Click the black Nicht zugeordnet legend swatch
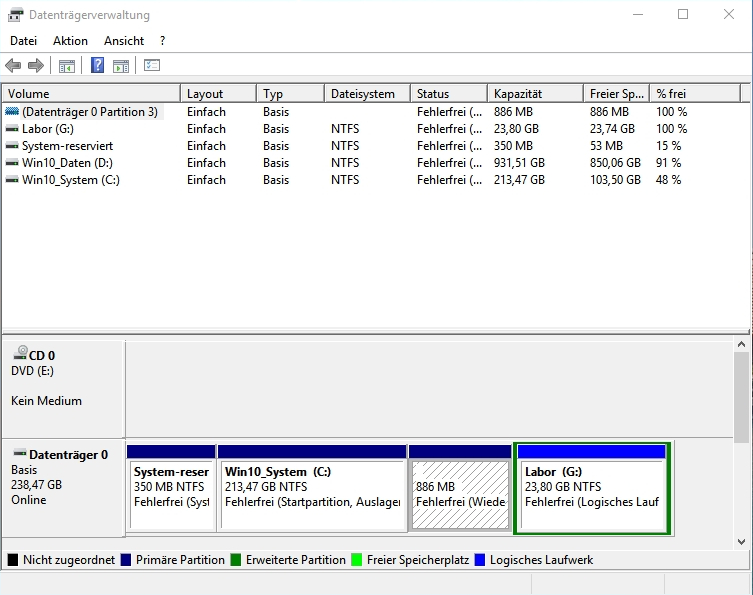 pyautogui.click(x=13, y=560)
